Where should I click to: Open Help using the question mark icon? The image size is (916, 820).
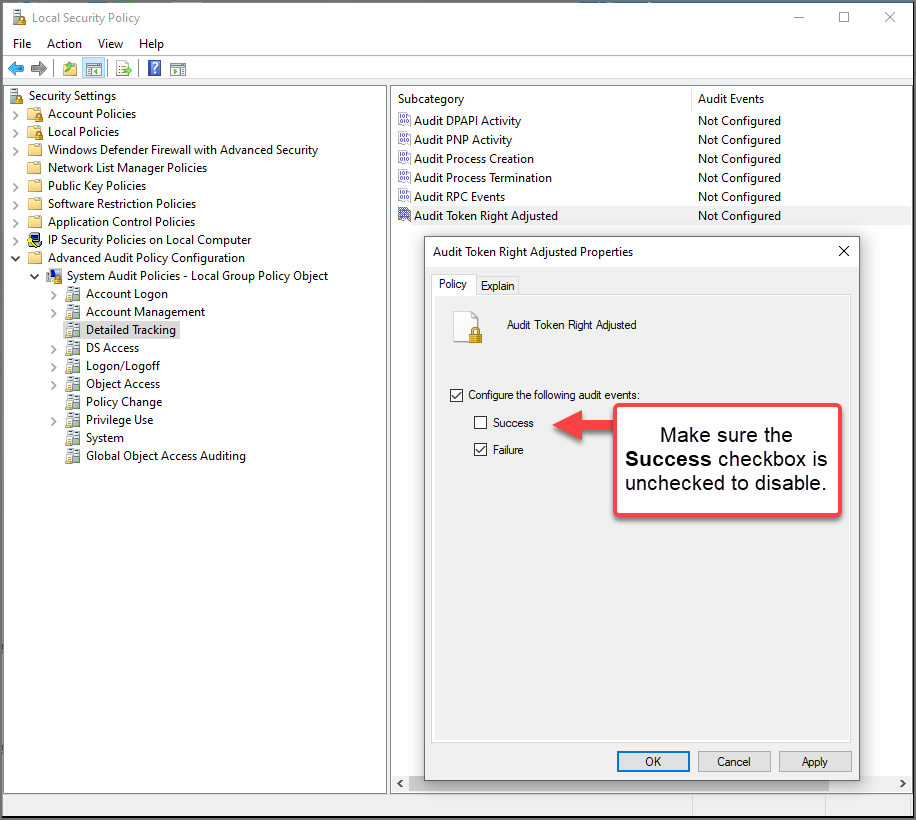(152, 68)
